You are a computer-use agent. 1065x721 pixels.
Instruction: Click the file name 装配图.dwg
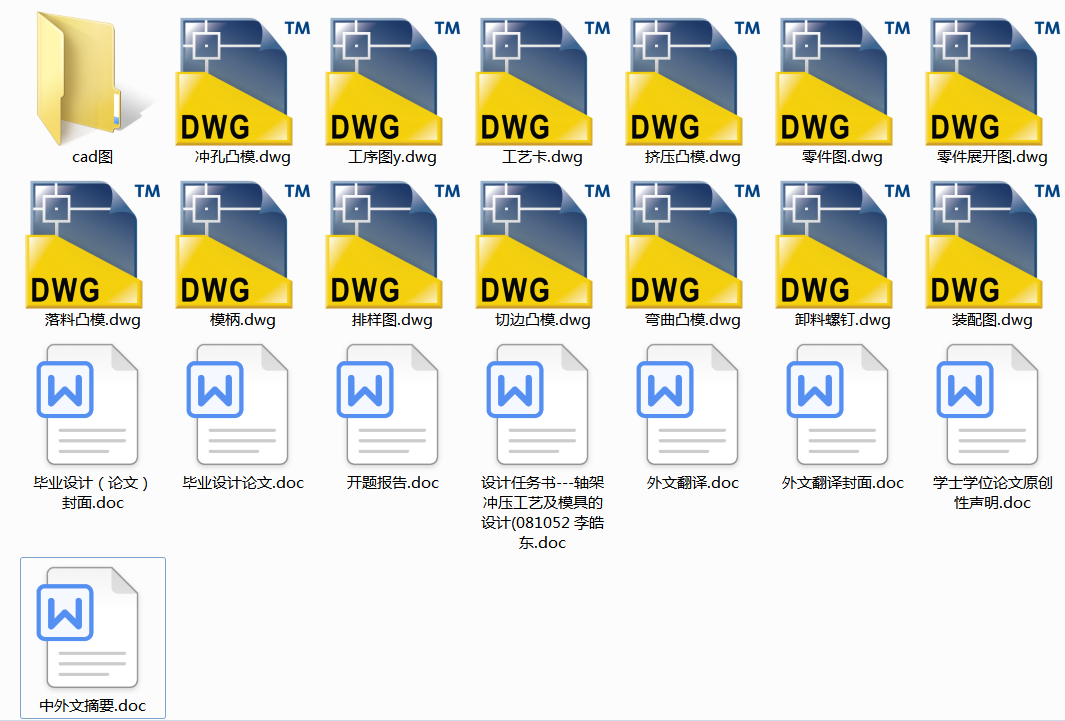coord(992,320)
